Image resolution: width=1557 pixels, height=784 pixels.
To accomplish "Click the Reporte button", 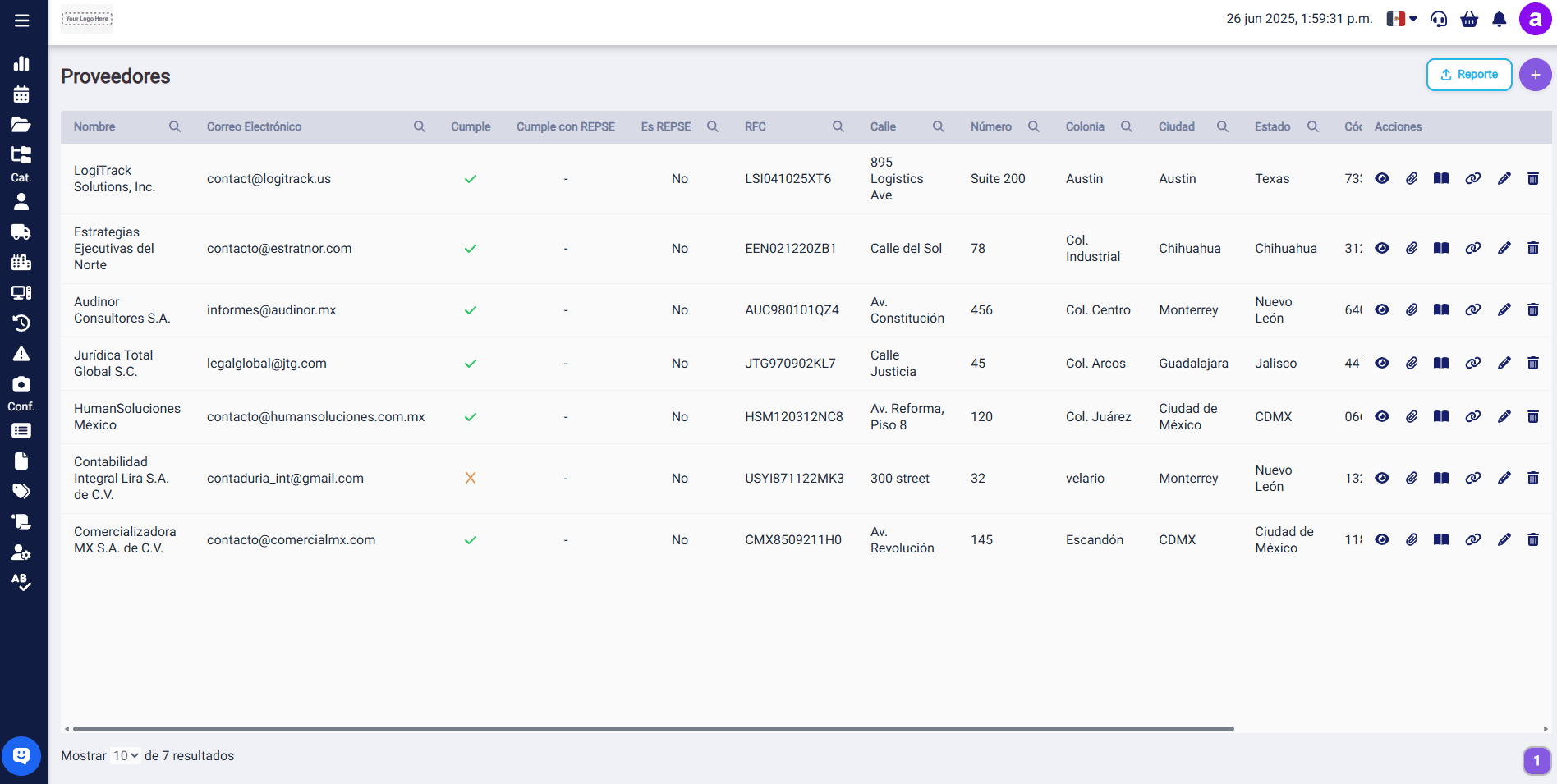I will click(x=1469, y=75).
